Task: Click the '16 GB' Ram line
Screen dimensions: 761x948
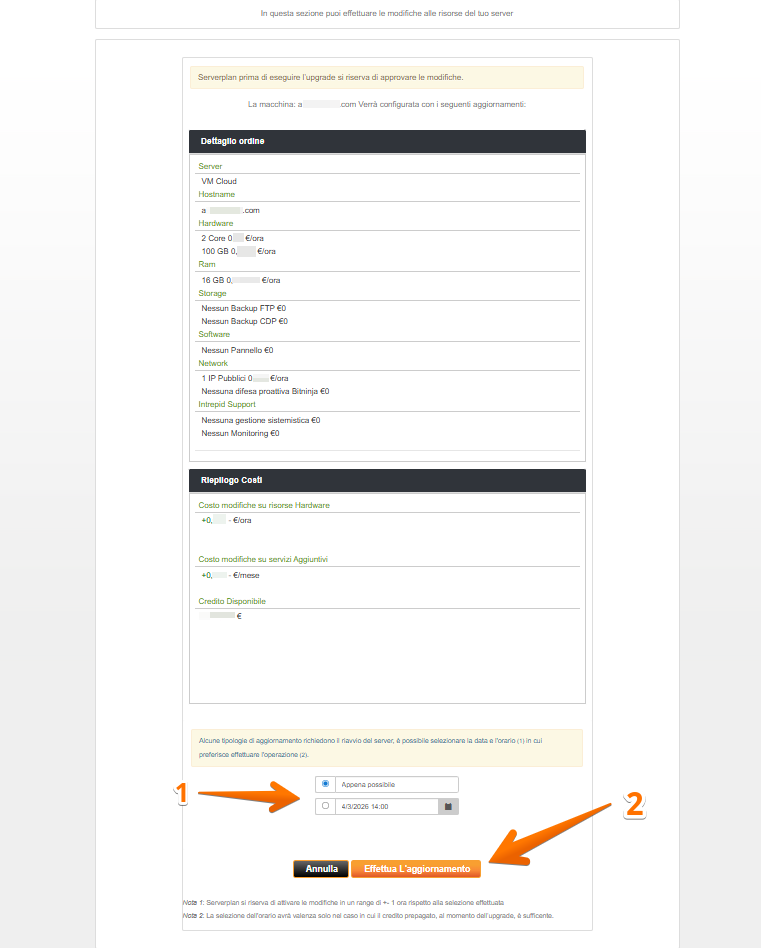Action: (240, 280)
